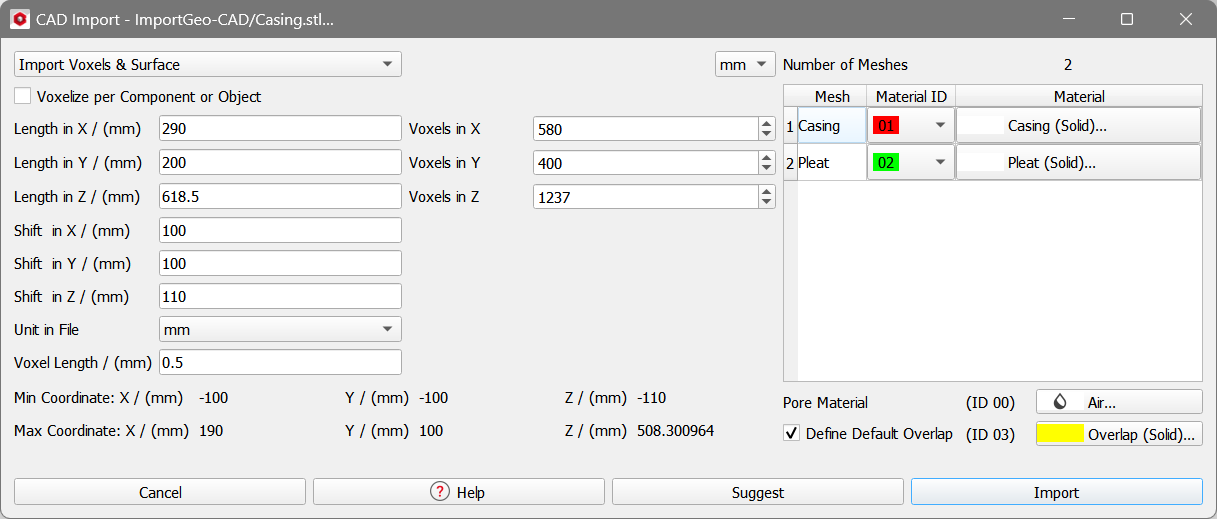
Task: Decrease Voxels in X value
Action: point(767,135)
